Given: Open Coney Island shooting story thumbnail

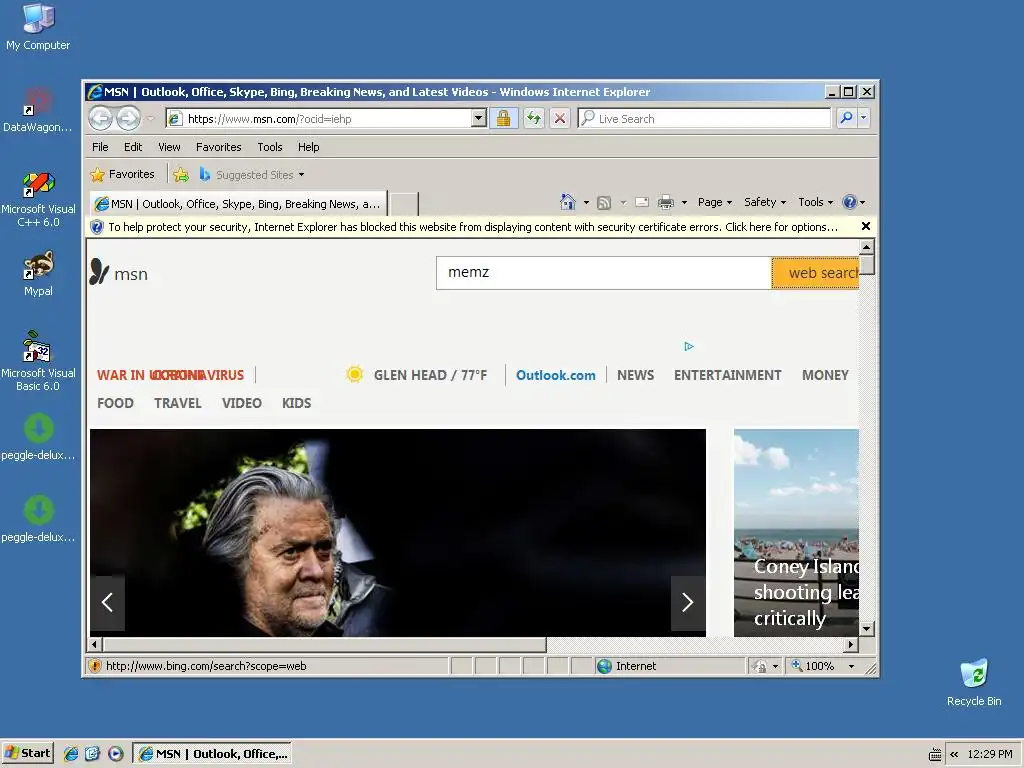Looking at the screenshot, I should 796,532.
